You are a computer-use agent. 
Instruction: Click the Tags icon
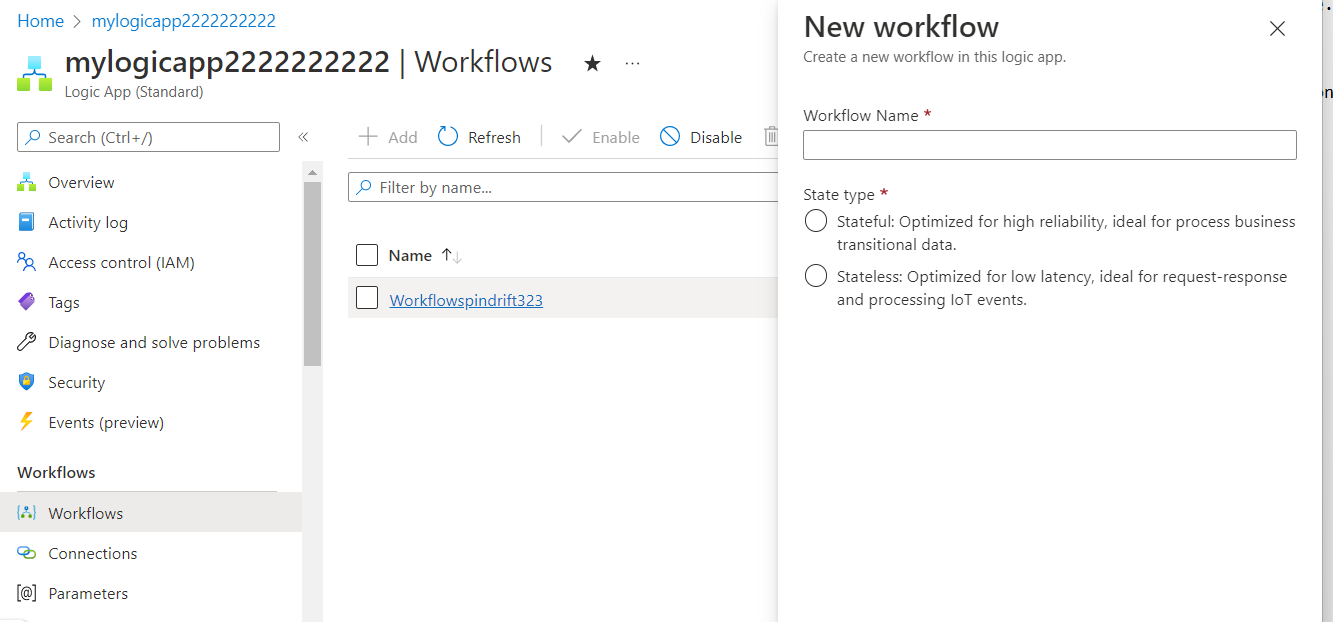point(27,302)
